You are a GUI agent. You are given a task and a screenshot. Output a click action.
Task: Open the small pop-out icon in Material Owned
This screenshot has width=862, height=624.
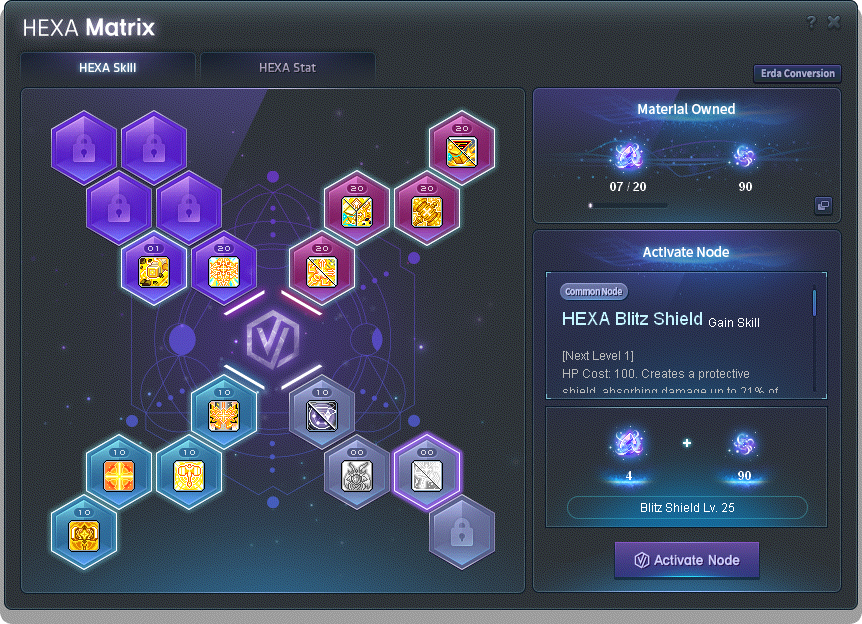(x=823, y=206)
